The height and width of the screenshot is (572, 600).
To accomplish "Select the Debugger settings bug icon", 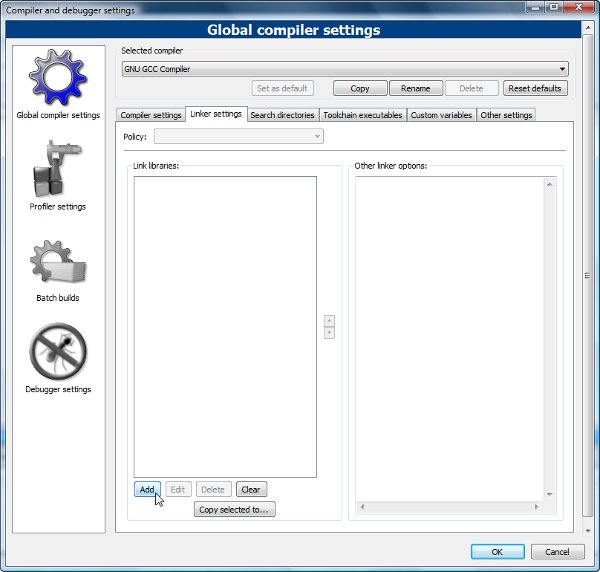I will pyautogui.click(x=57, y=352).
